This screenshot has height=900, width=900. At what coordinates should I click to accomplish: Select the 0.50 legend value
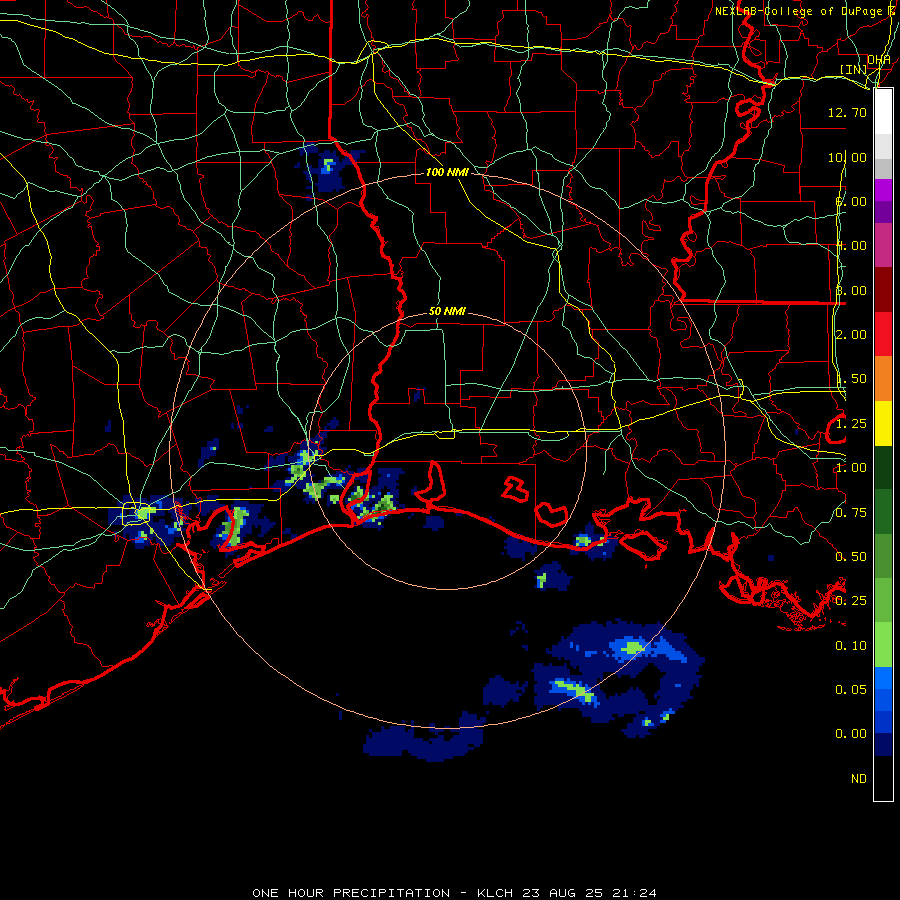click(851, 557)
